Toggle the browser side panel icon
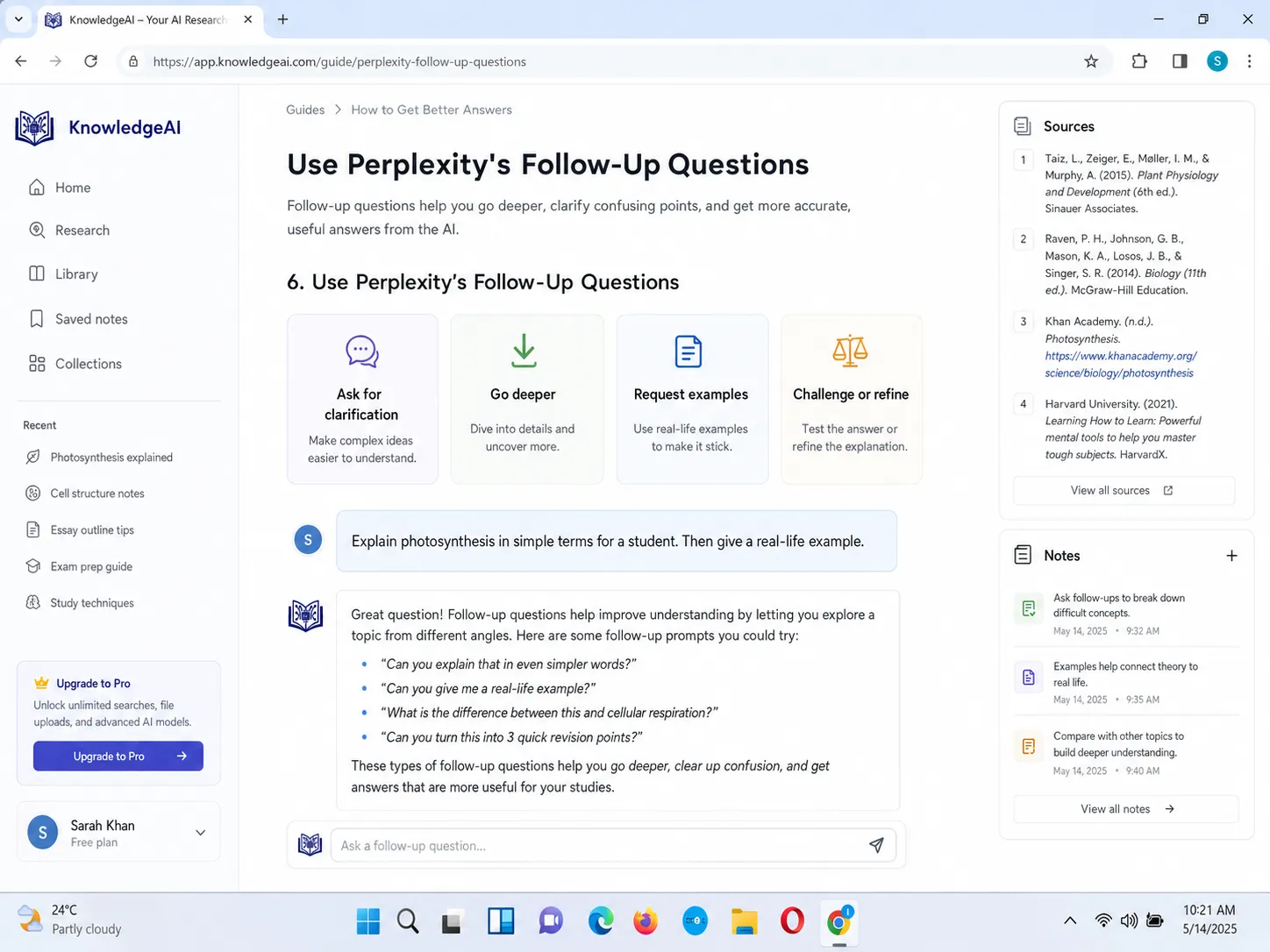Screen dimensions: 1270x952 [x=1180, y=61]
